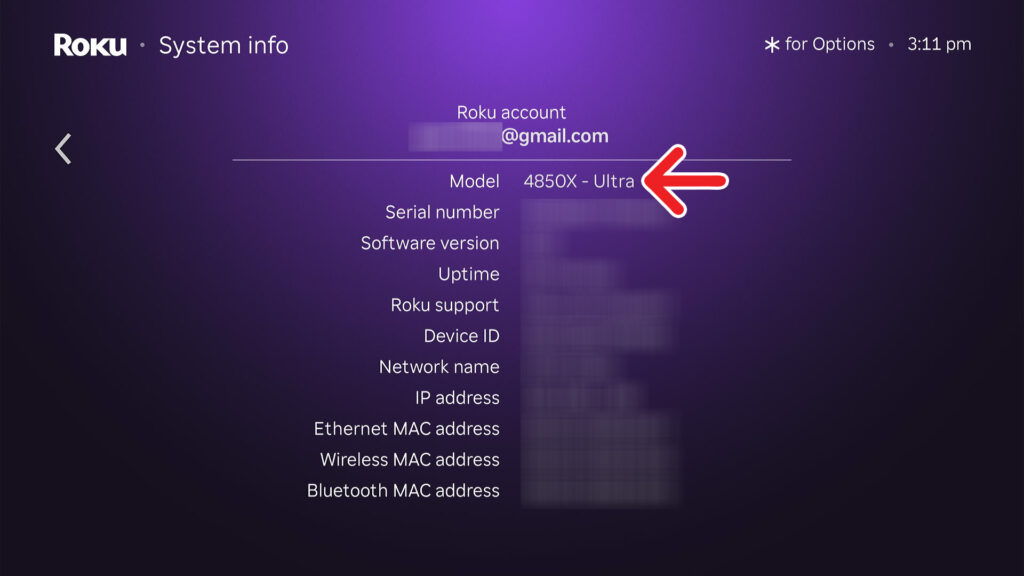This screenshot has width=1024, height=576.
Task: Click the Uptime entry
Action: coord(467,274)
